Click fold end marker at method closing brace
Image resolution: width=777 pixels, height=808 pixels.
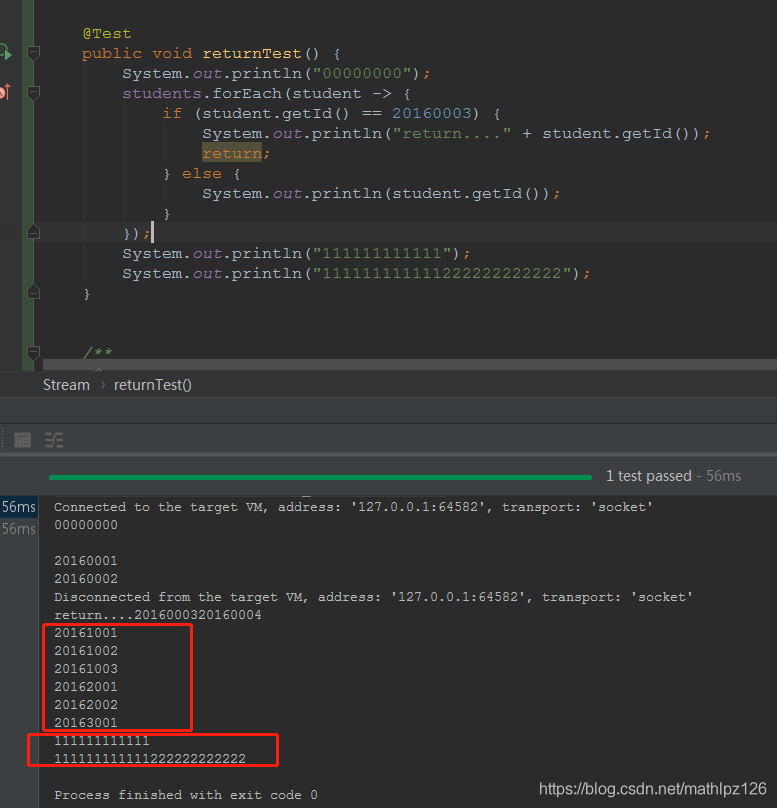[34, 293]
